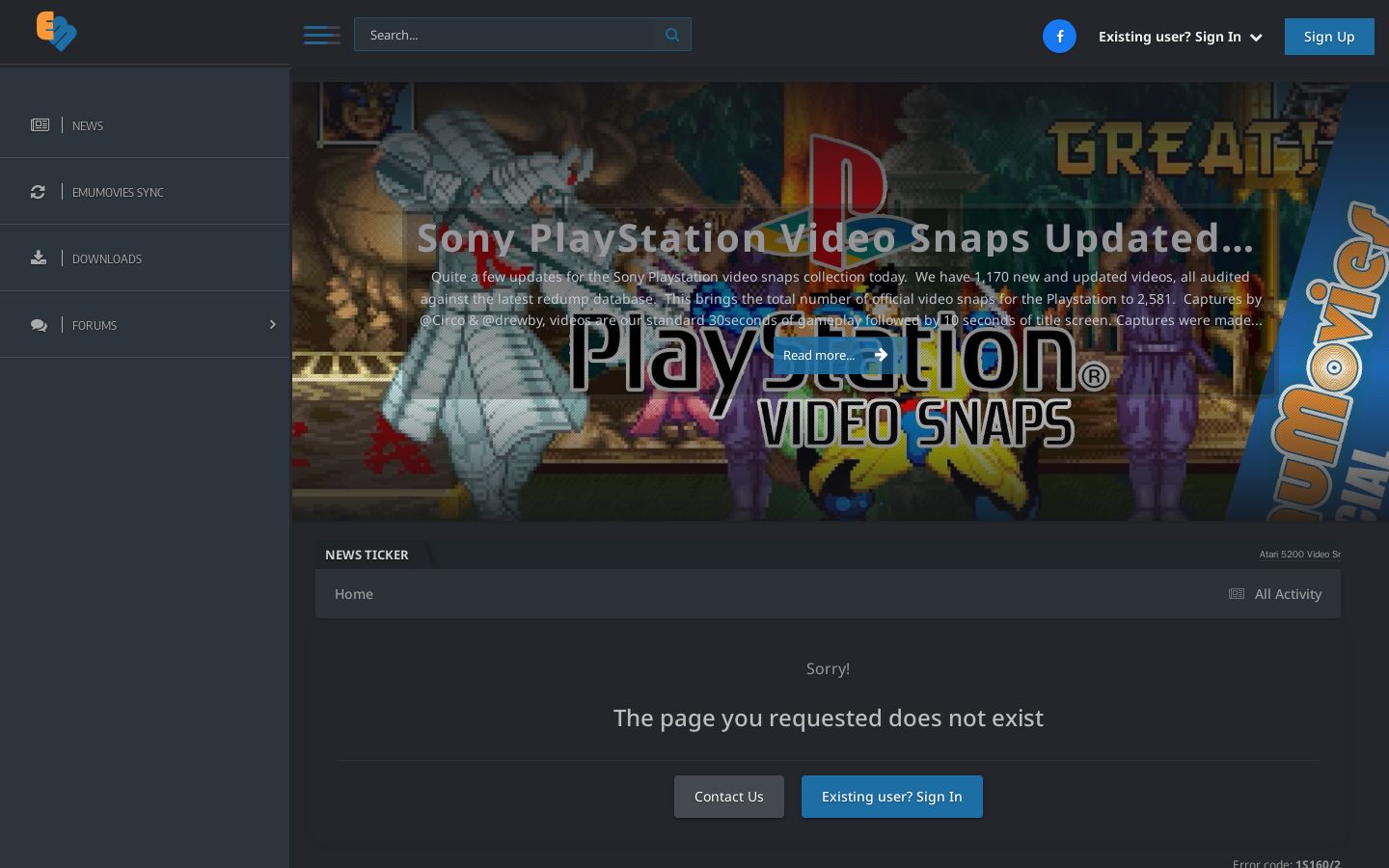Screen dimensions: 1389x868
Task: Open Forums in the sidebar
Action: pyautogui.click(x=145, y=325)
